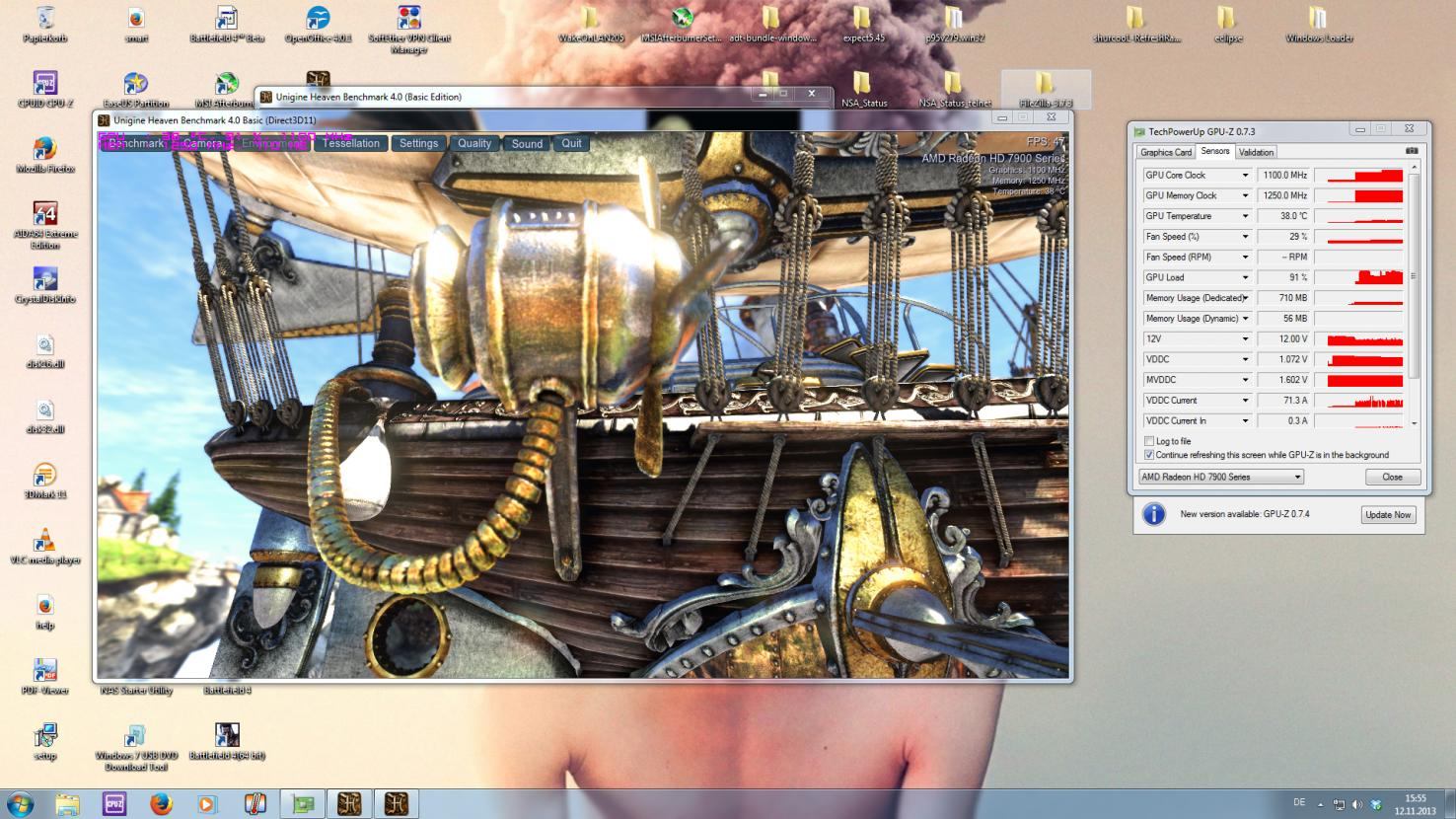Launch OpenOffice 4.0.1 from the desktop

318,24
